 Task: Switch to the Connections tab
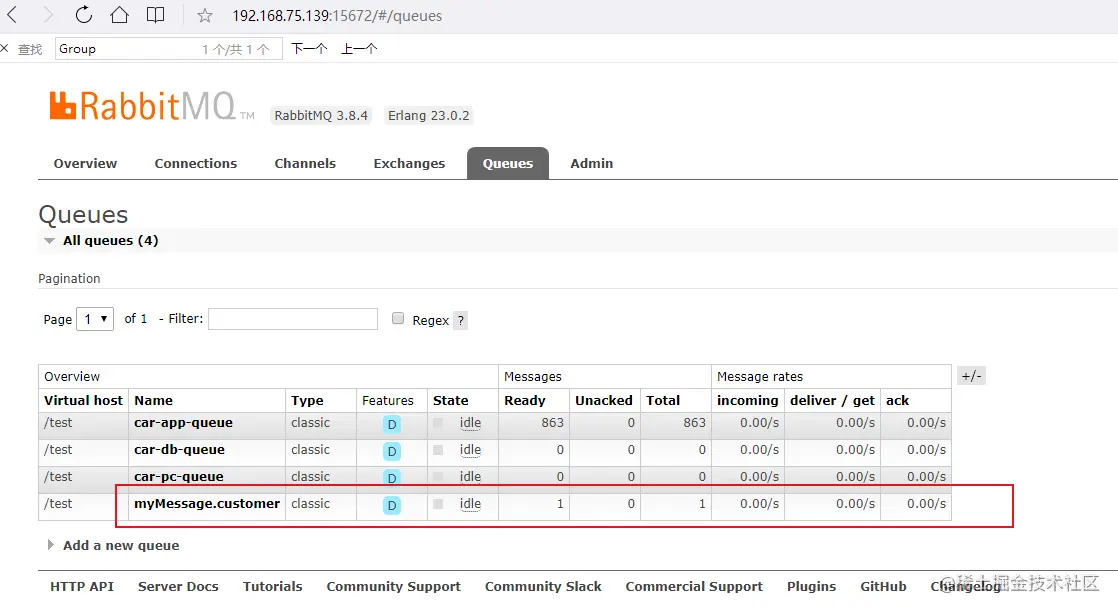pyautogui.click(x=195, y=163)
